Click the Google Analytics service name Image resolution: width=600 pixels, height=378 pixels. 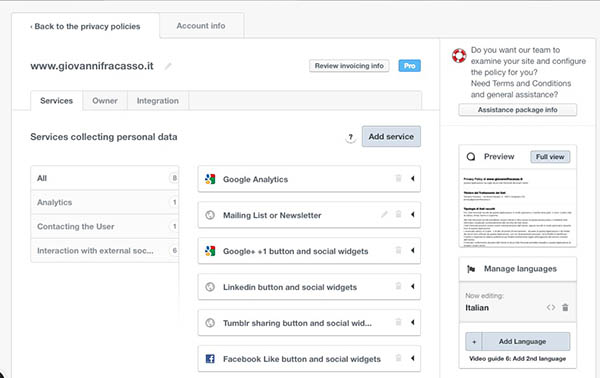(x=255, y=179)
